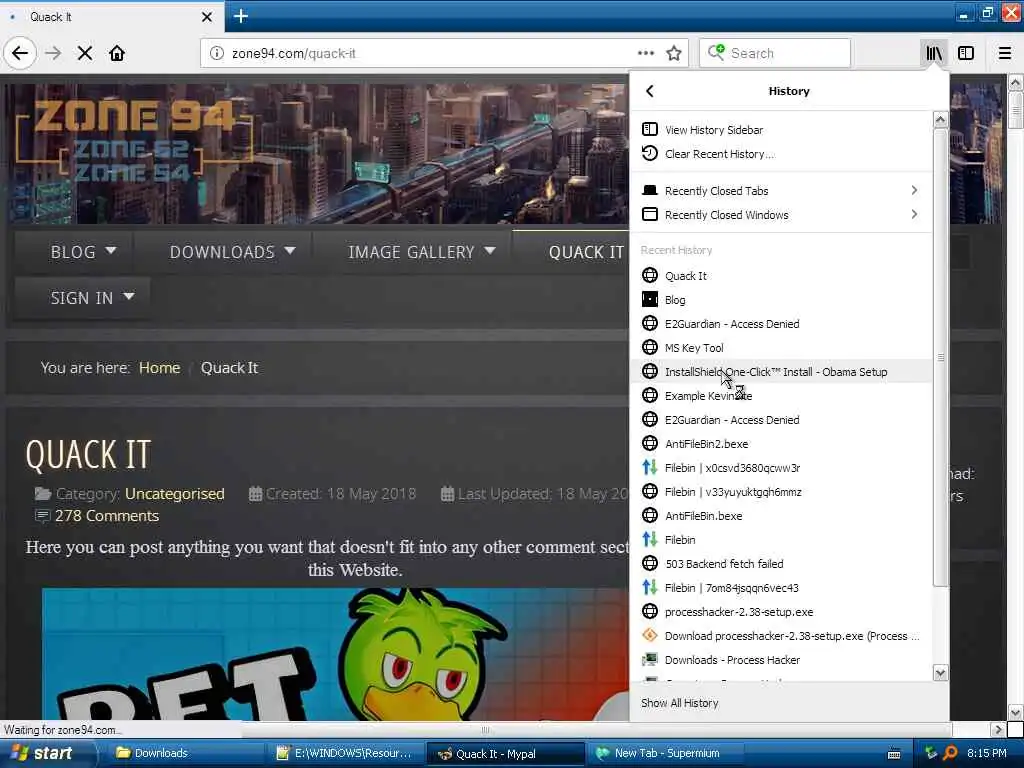Click the Blog history entry favicon

click(x=649, y=299)
